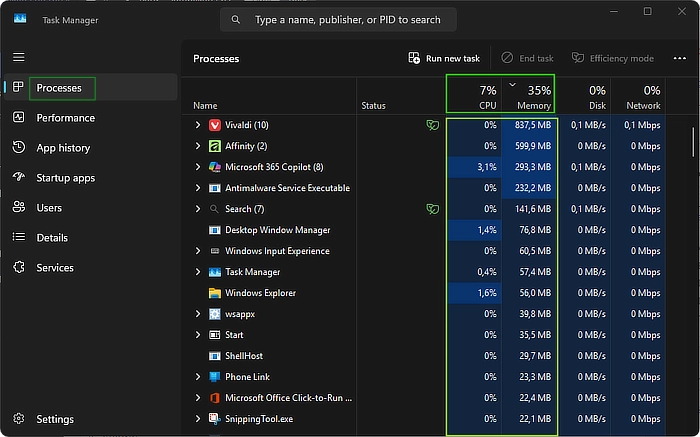Click the End task button
Viewport: 700px width, 437px height.
click(x=527, y=58)
